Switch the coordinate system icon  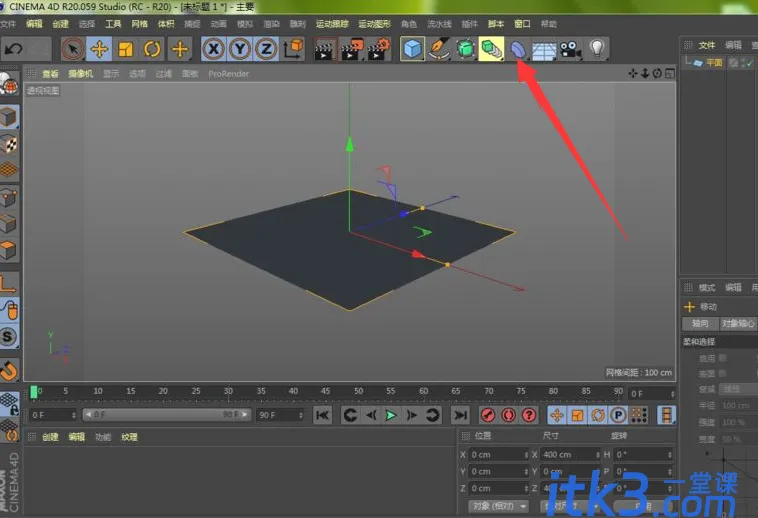click(293, 49)
